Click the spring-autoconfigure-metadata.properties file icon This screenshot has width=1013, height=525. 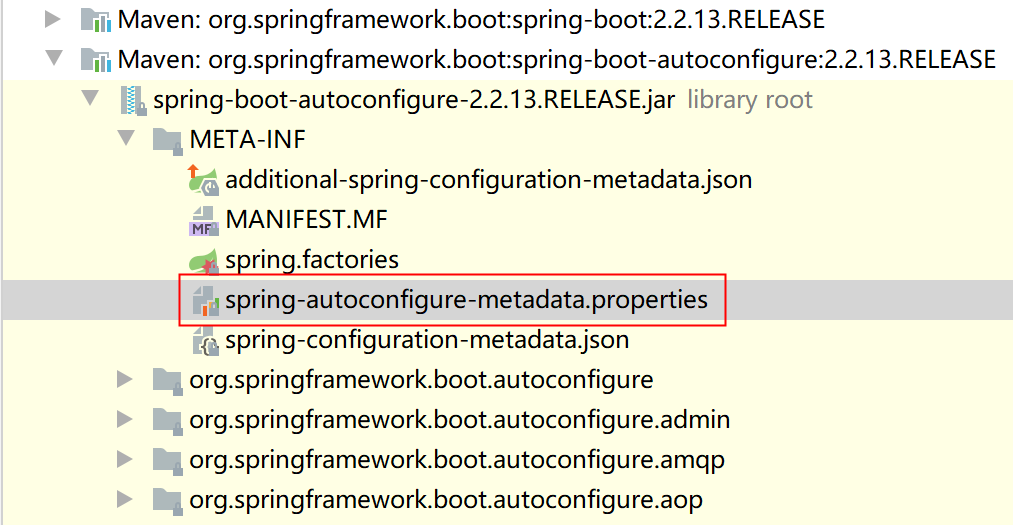tap(205, 300)
